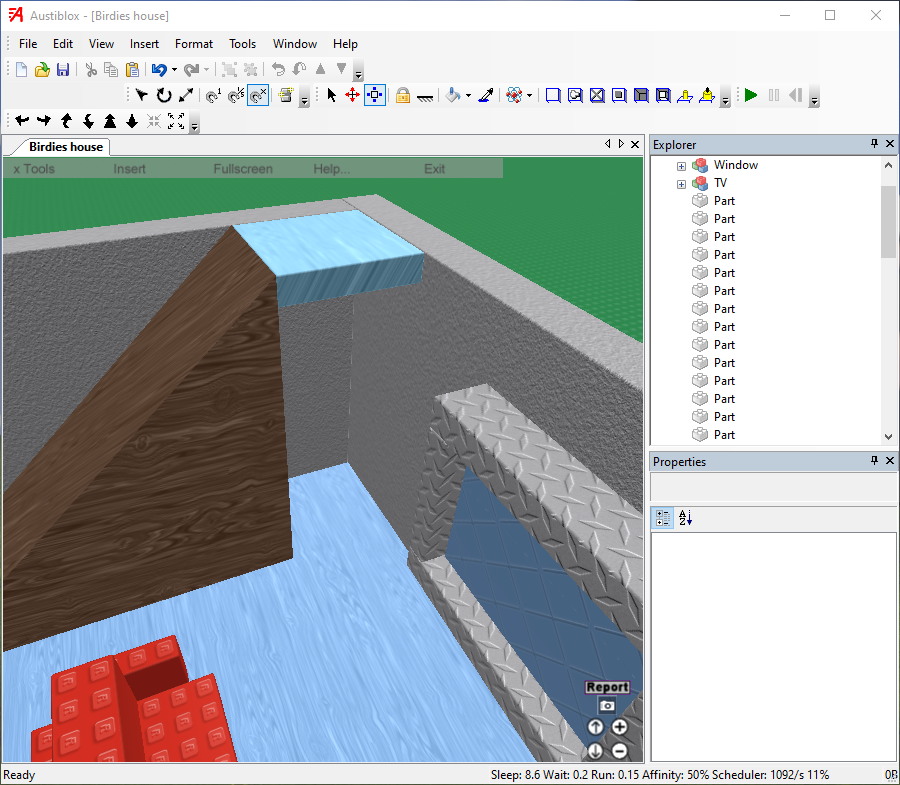Open the Edit menu
Viewport: 900px width, 785px height.
[63, 44]
